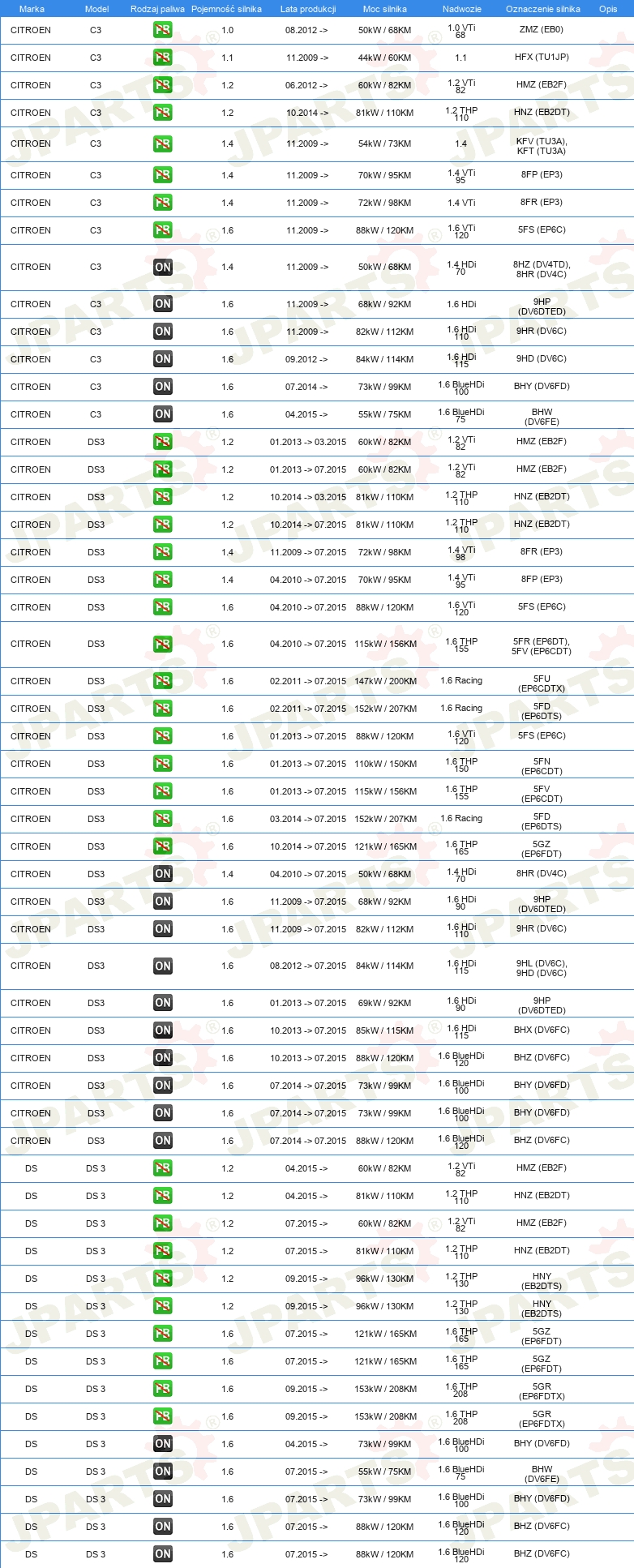Click the 147kW / 200KM power cell
The width and height of the screenshot is (634, 1568).
point(386,681)
